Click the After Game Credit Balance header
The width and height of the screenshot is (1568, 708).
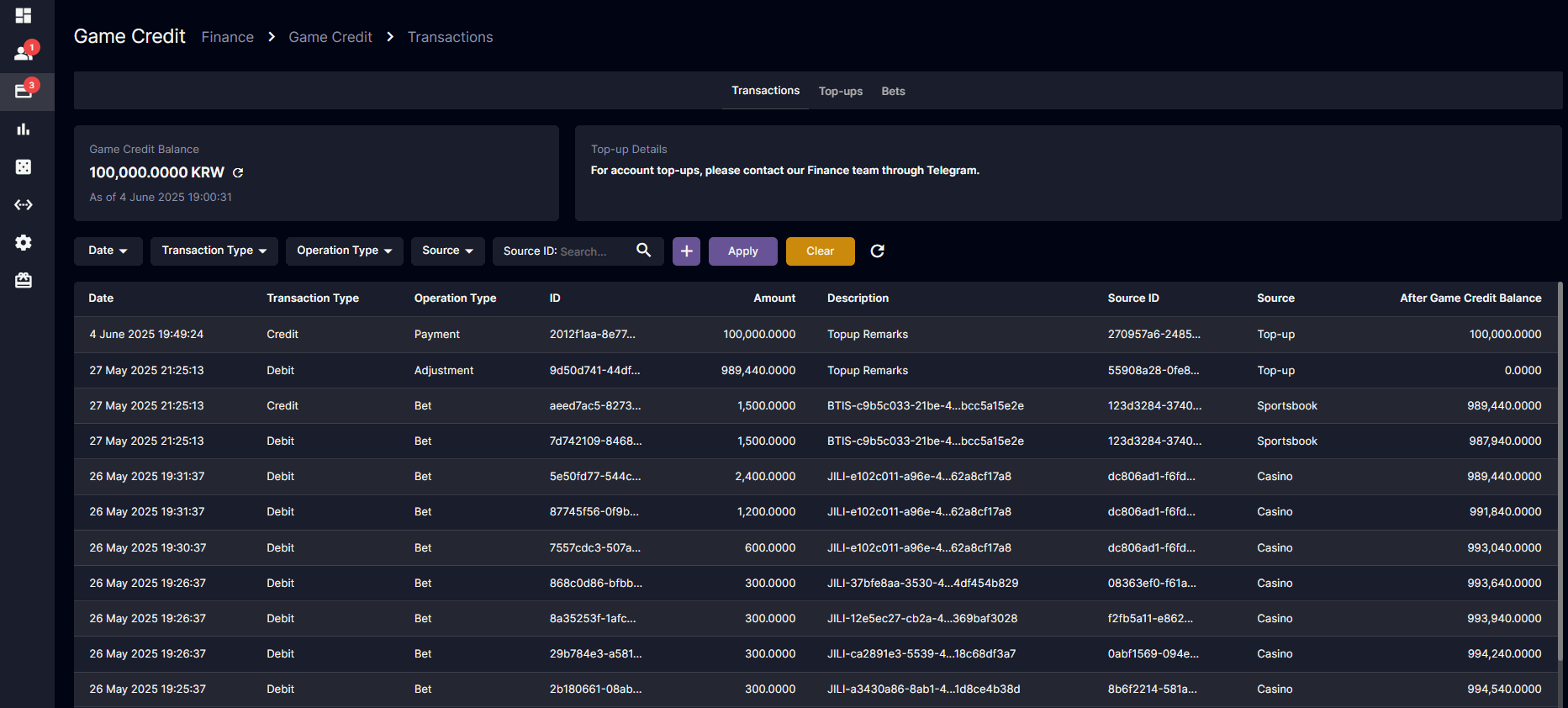click(1470, 299)
